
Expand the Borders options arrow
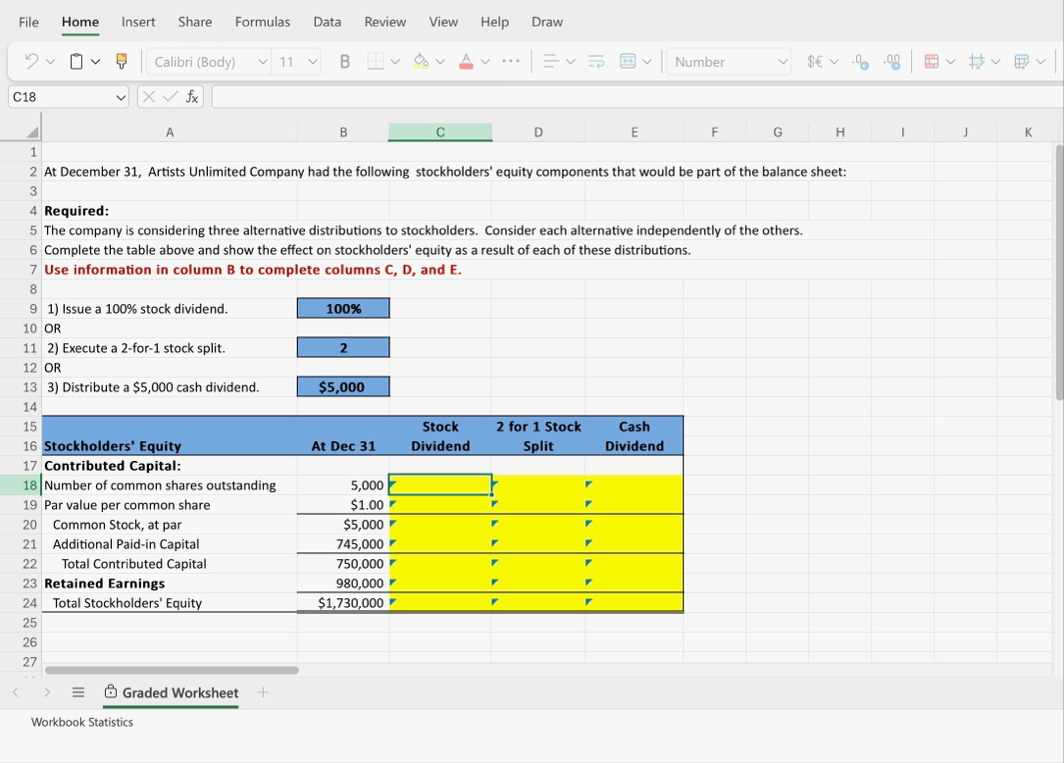[x=395, y=62]
